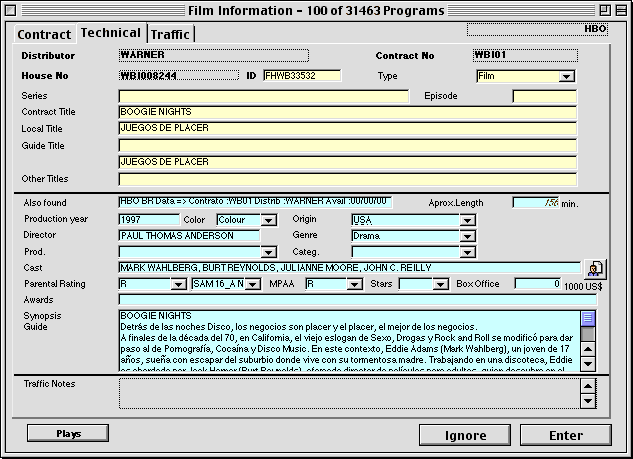The width and height of the screenshot is (633, 459).
Task: Click the Local Title field JUEGOS DE PLACER
Action: (x=348, y=128)
